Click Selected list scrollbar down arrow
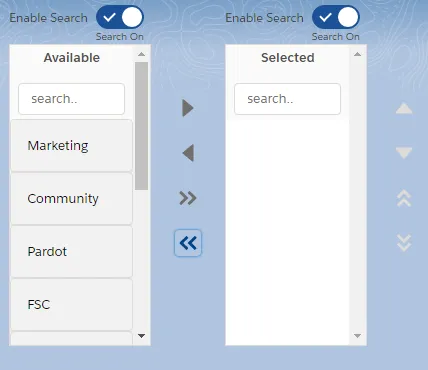 coord(357,336)
